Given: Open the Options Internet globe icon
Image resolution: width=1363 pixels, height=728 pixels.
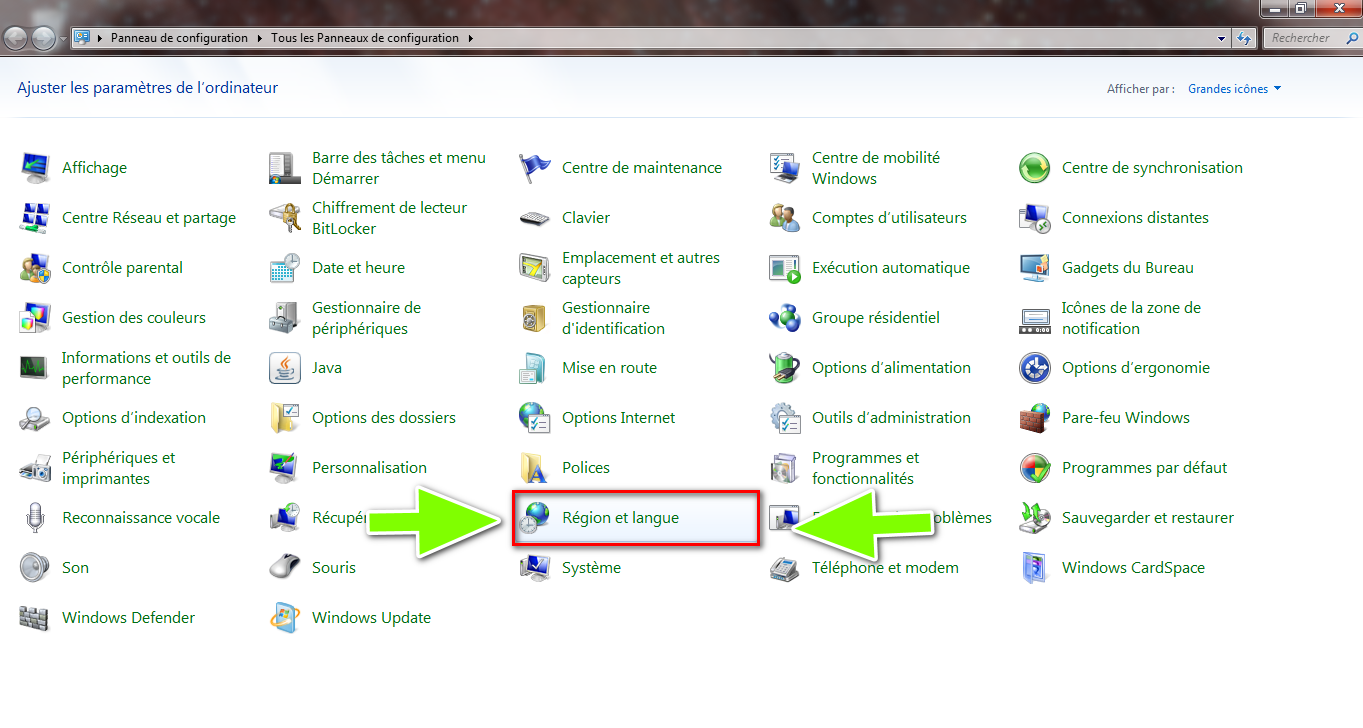Looking at the screenshot, I should pyautogui.click(x=535, y=418).
